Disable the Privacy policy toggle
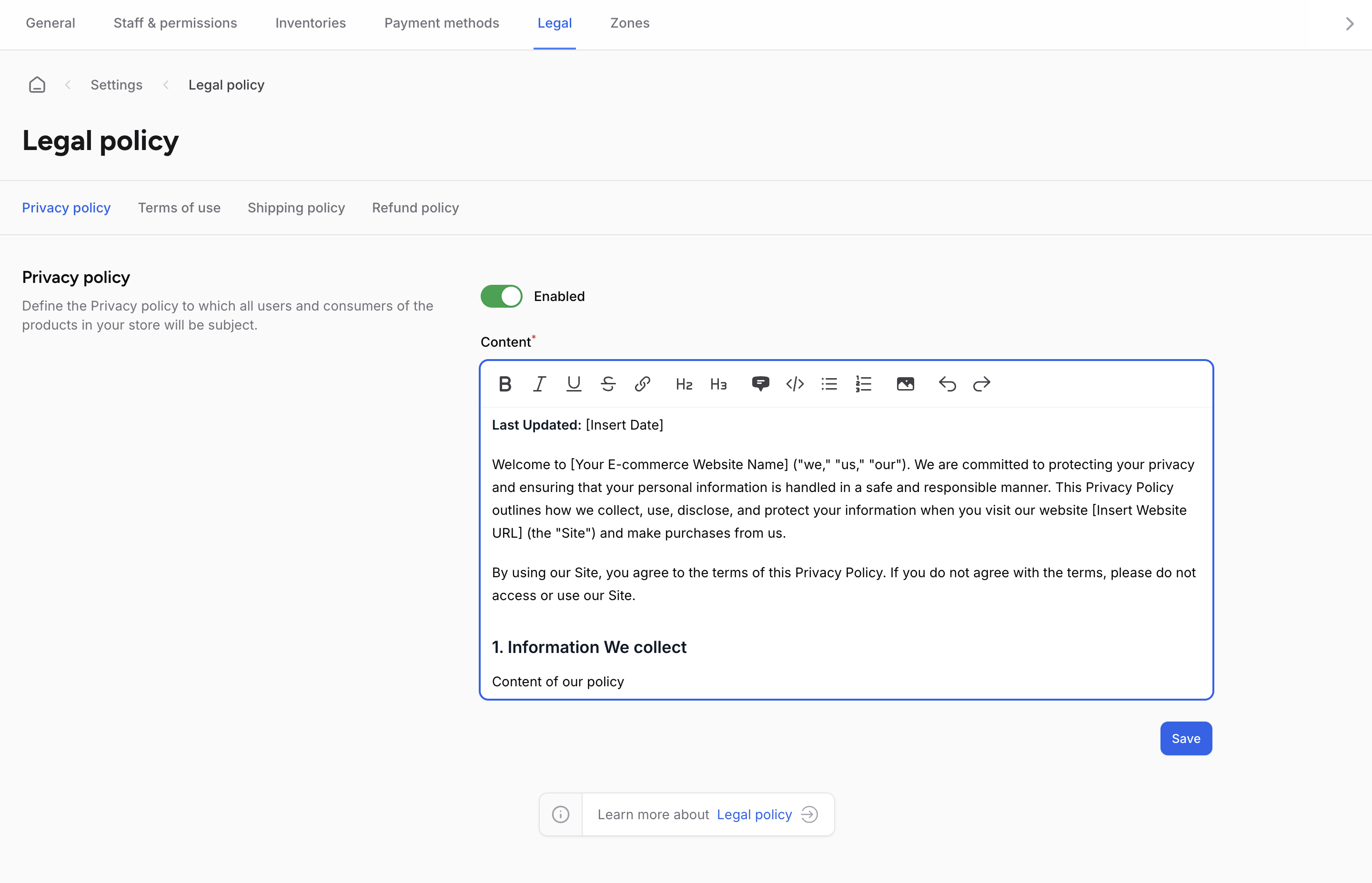The height and width of the screenshot is (883, 1372). tap(501, 296)
